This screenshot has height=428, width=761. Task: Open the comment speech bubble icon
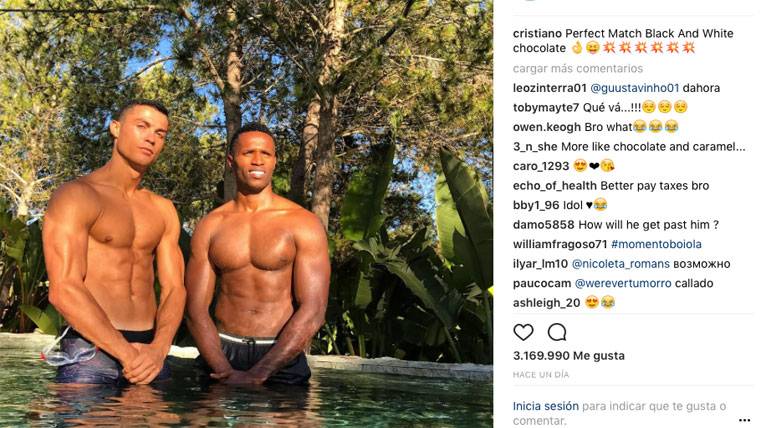pos(557,332)
